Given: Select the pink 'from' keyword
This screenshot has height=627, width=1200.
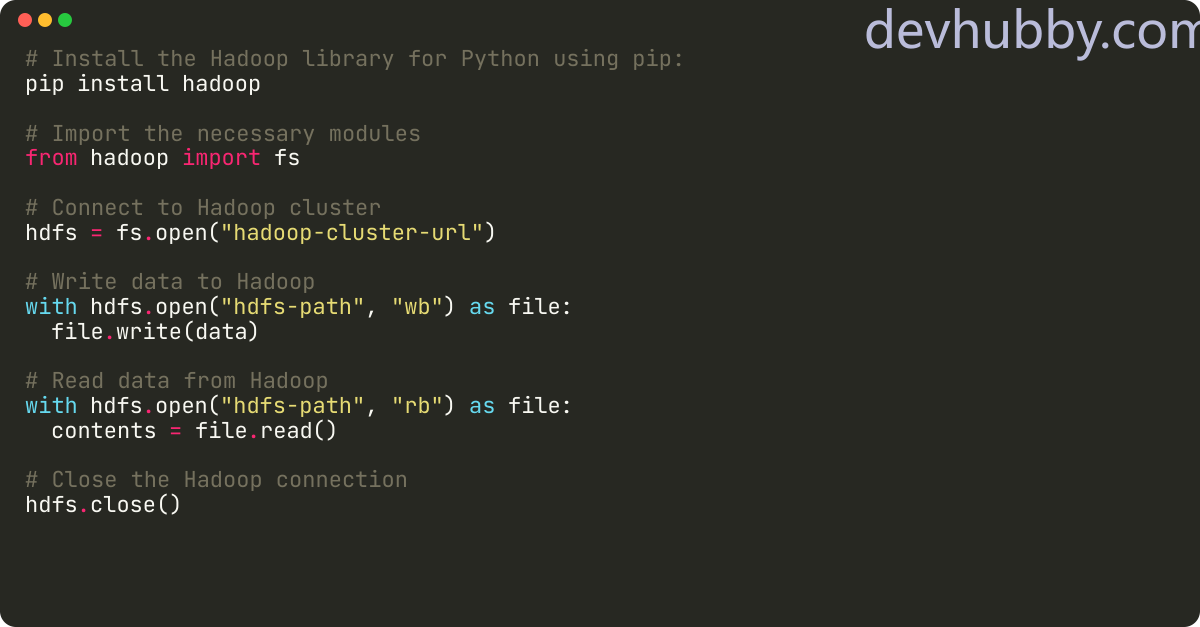Looking at the screenshot, I should (51, 158).
